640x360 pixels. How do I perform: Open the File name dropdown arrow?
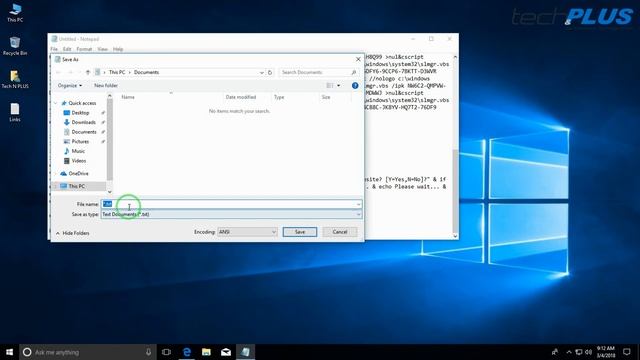pyautogui.click(x=358, y=204)
